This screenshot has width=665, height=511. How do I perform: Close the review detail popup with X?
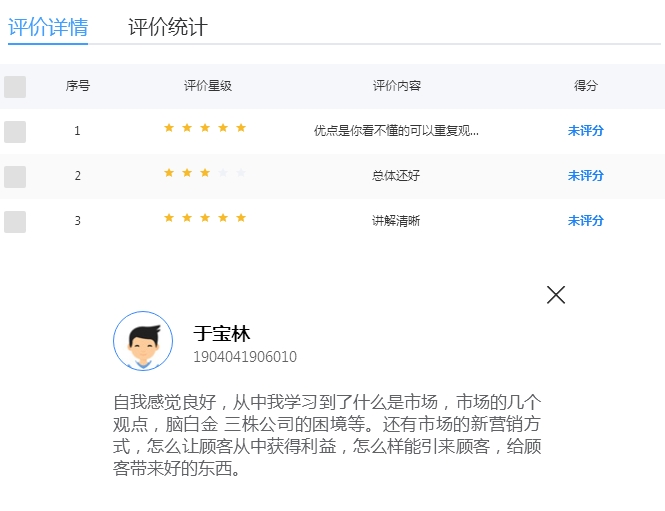coord(556,295)
